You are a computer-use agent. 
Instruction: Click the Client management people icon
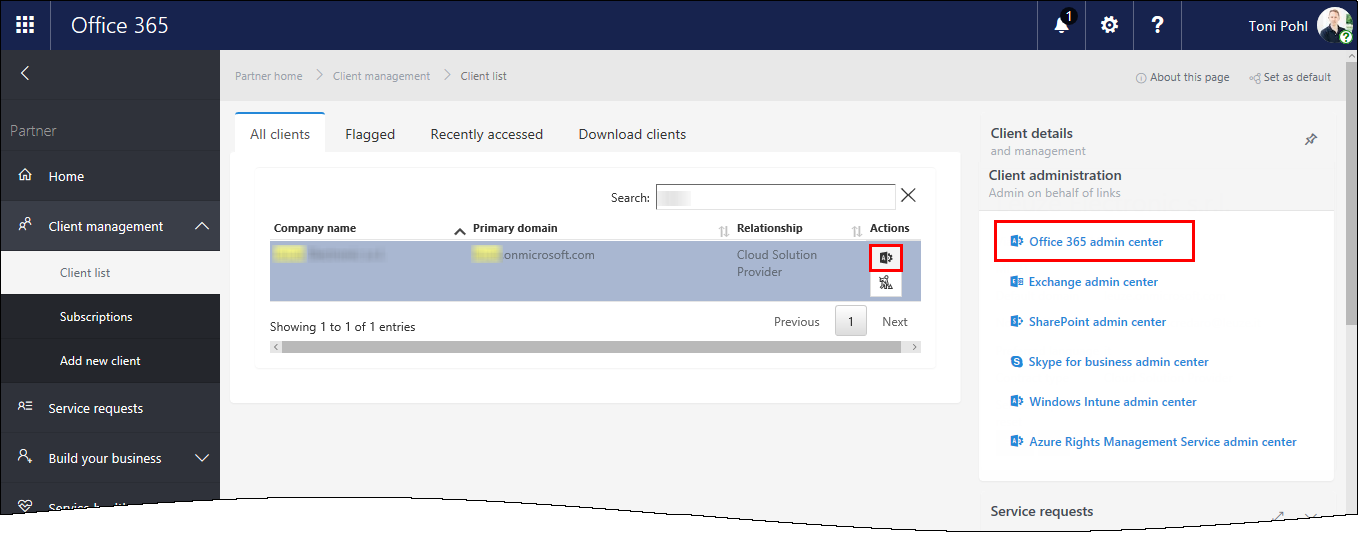[x=26, y=225]
